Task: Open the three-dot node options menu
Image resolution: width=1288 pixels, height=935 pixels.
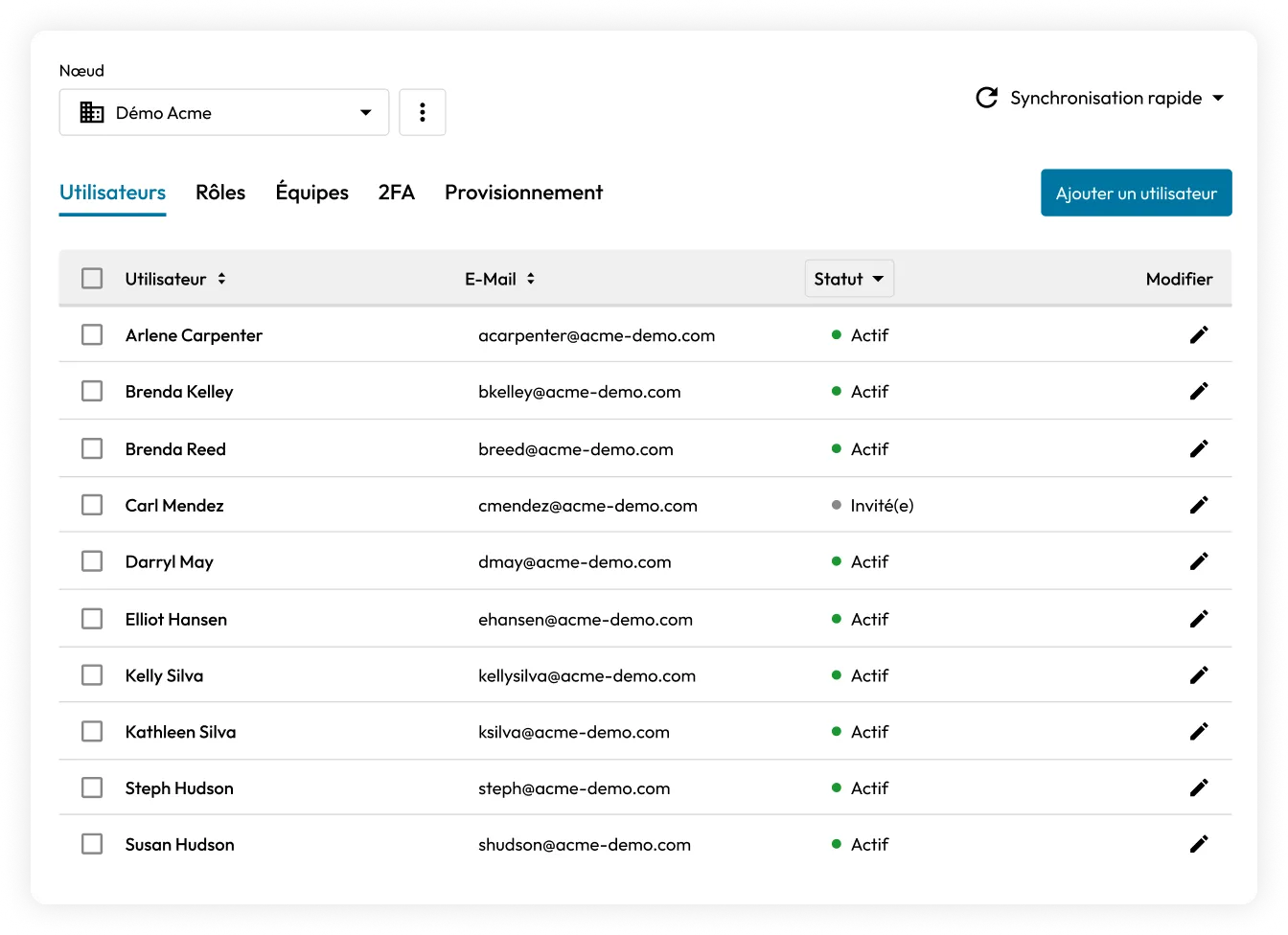Action: click(x=423, y=112)
